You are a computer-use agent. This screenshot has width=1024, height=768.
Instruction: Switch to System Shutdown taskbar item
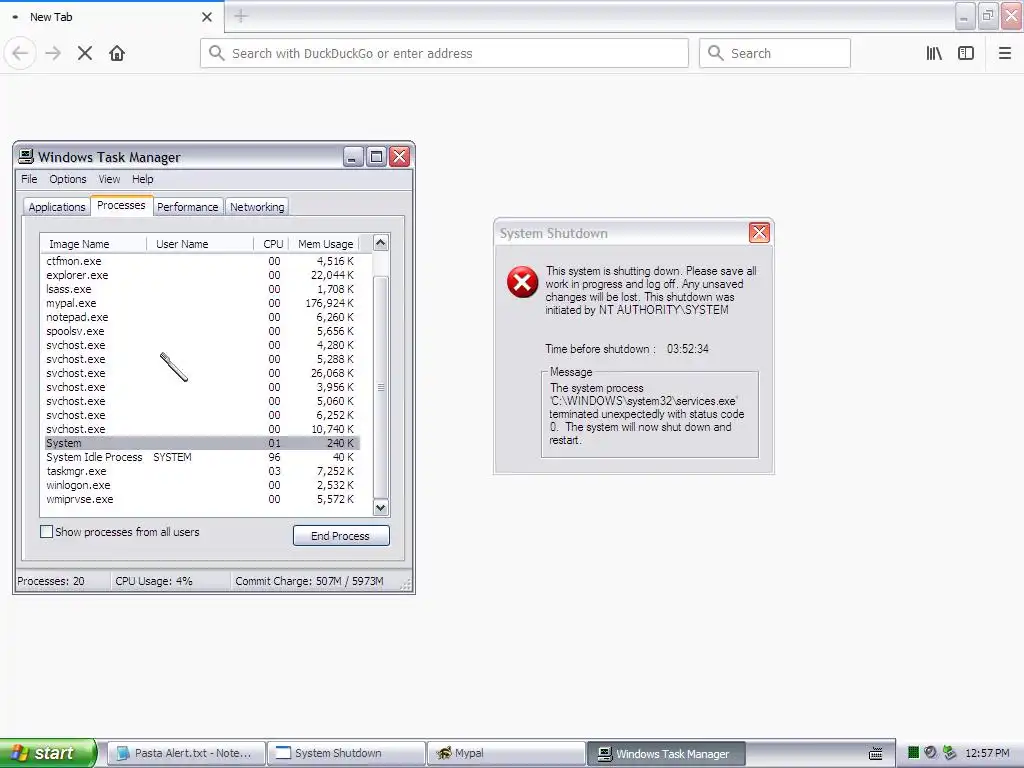pos(346,753)
